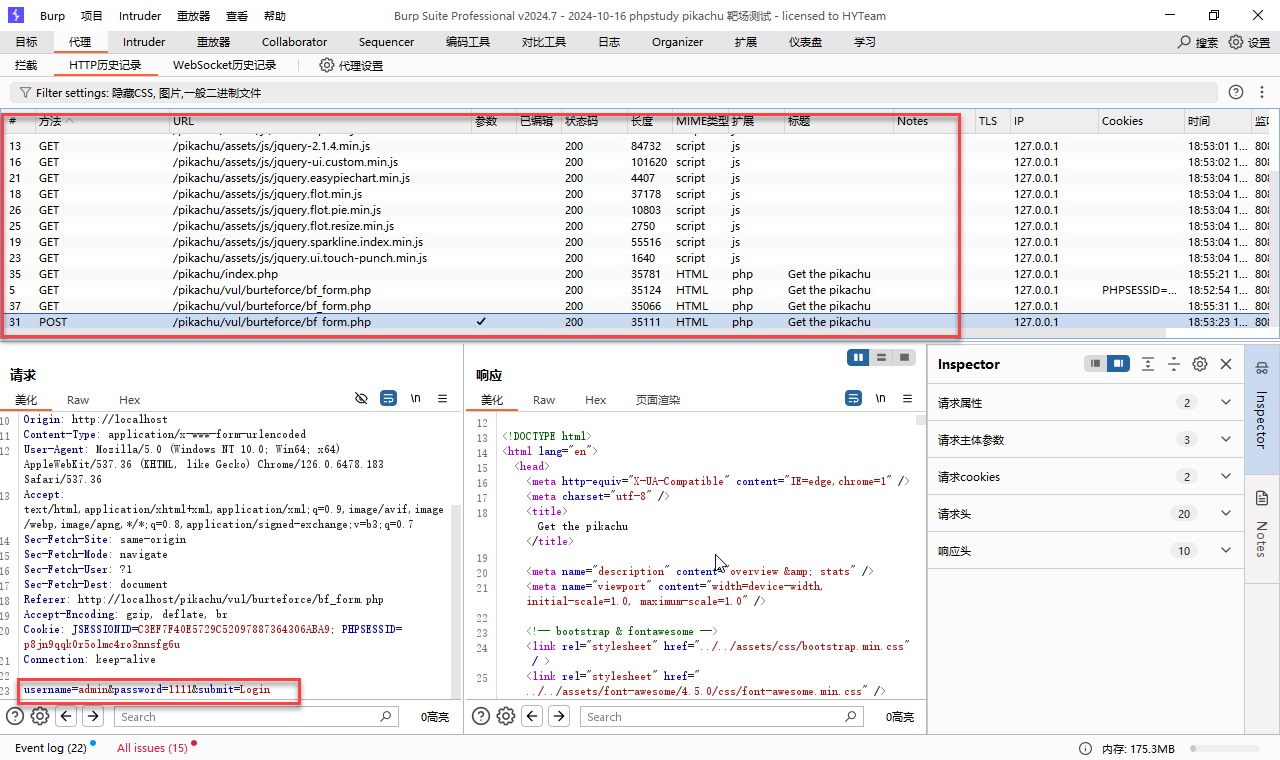Image resolution: width=1280 pixels, height=760 pixels.
Task: Click the filter help question mark icon
Action: point(1235,92)
